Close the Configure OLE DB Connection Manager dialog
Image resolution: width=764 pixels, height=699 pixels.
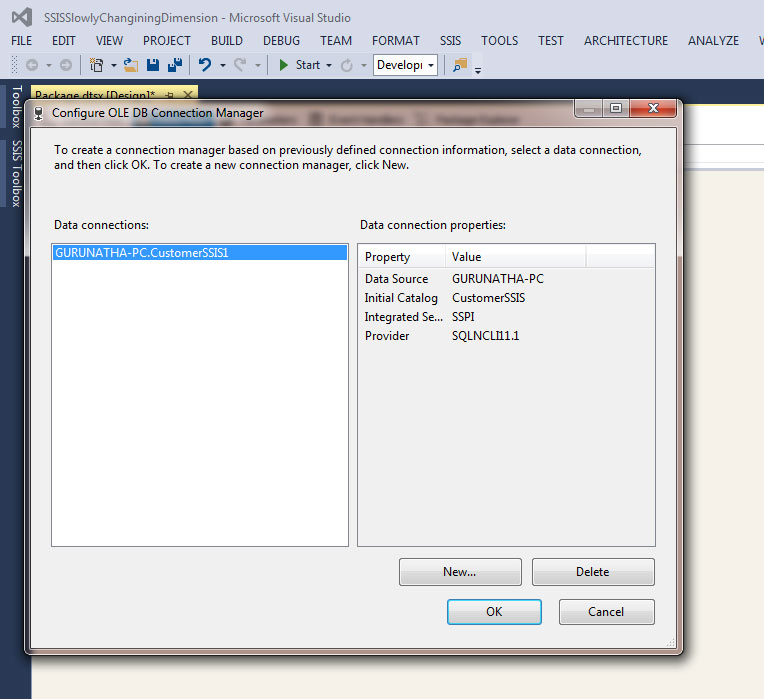pyautogui.click(x=653, y=108)
